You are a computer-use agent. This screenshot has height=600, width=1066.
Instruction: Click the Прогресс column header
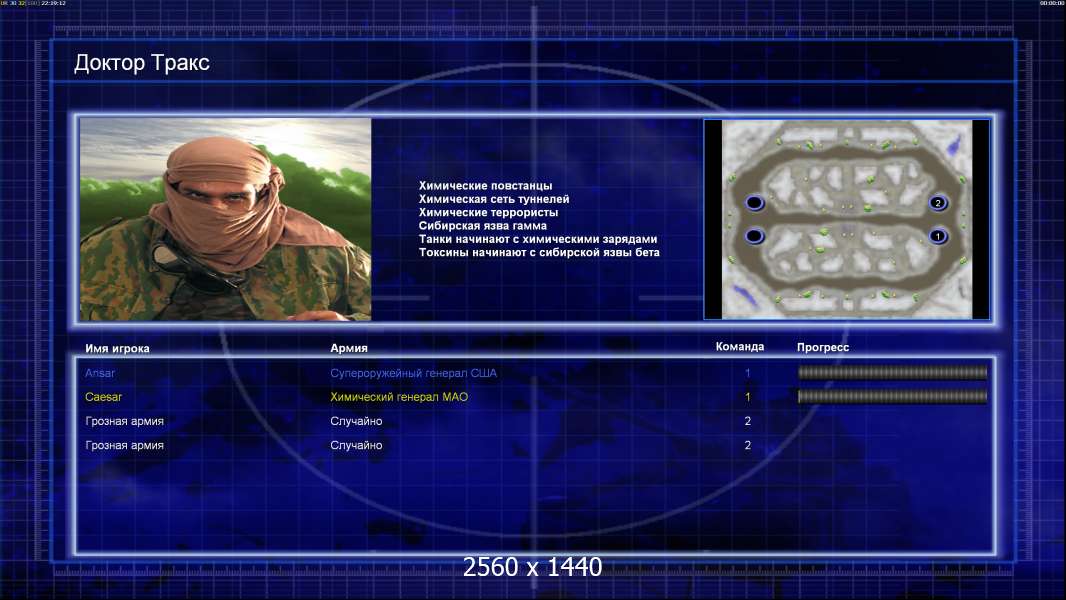tap(823, 347)
